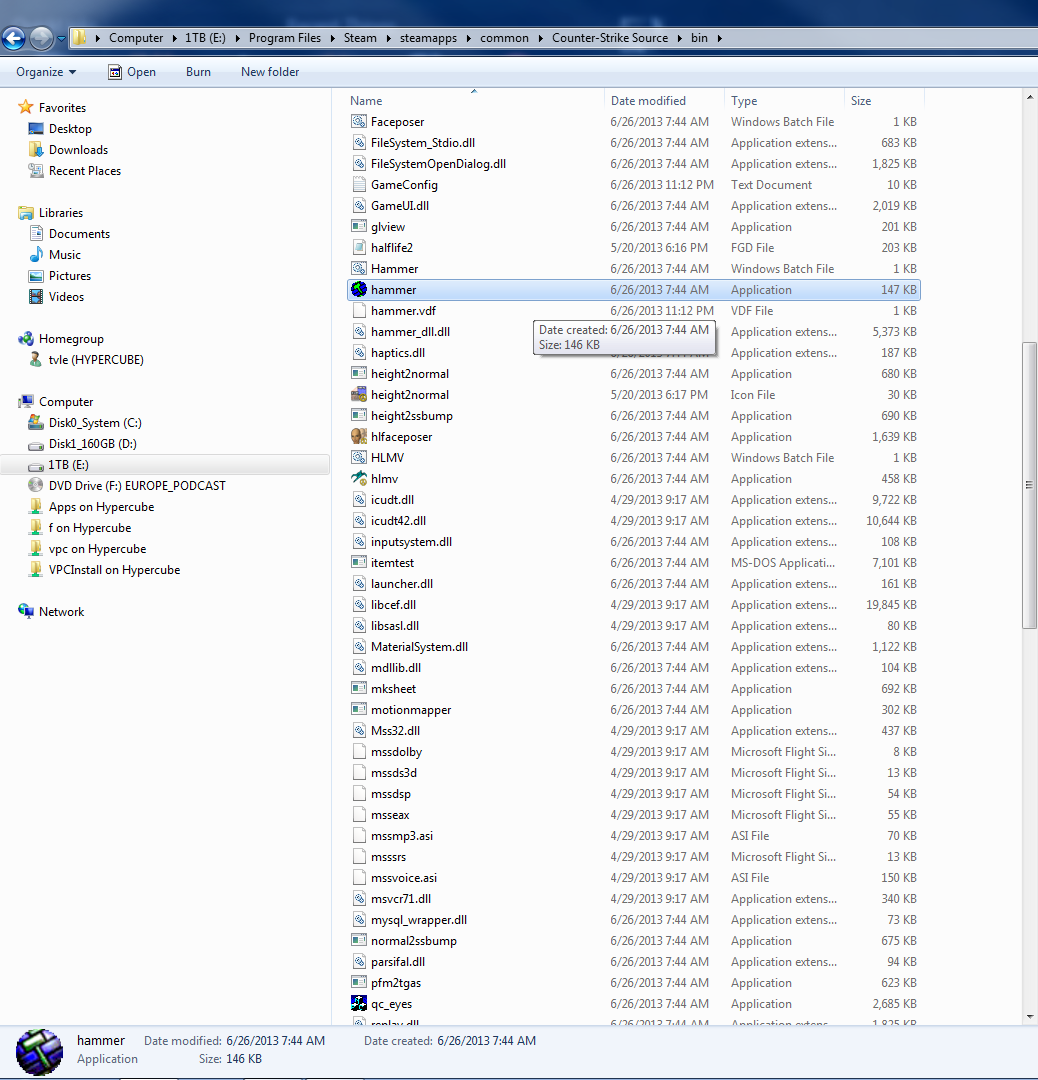1038x1080 pixels.
Task: Click the itemtest MS-DOS application icon
Action: pos(359,563)
